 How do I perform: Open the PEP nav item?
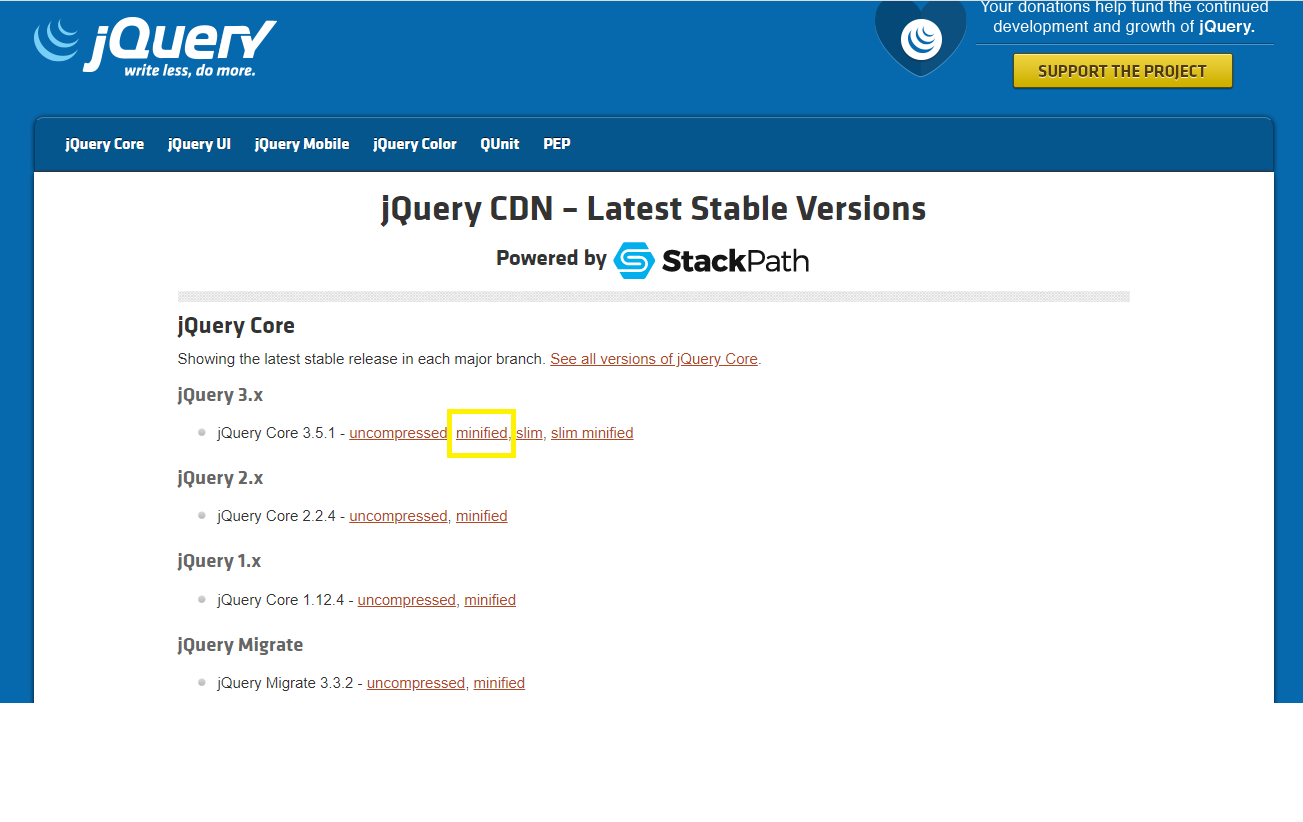click(557, 144)
